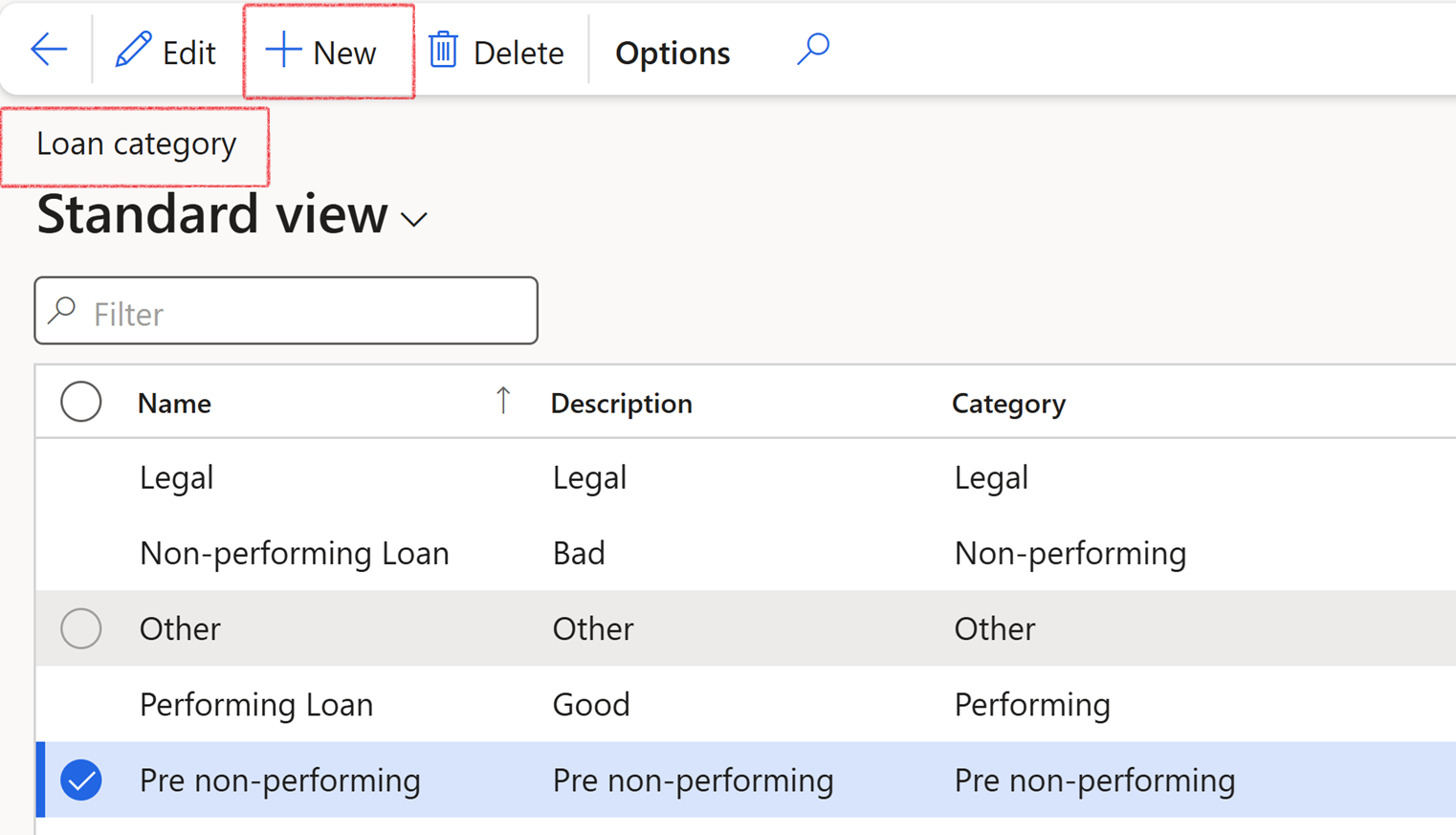
Task: Select the Non-performing Loan row name
Action: 294,553
